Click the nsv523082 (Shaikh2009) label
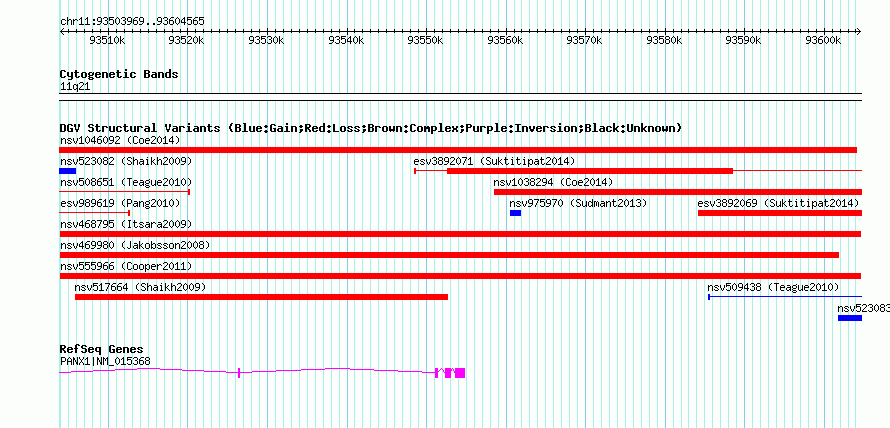The image size is (890, 428). click(126, 161)
